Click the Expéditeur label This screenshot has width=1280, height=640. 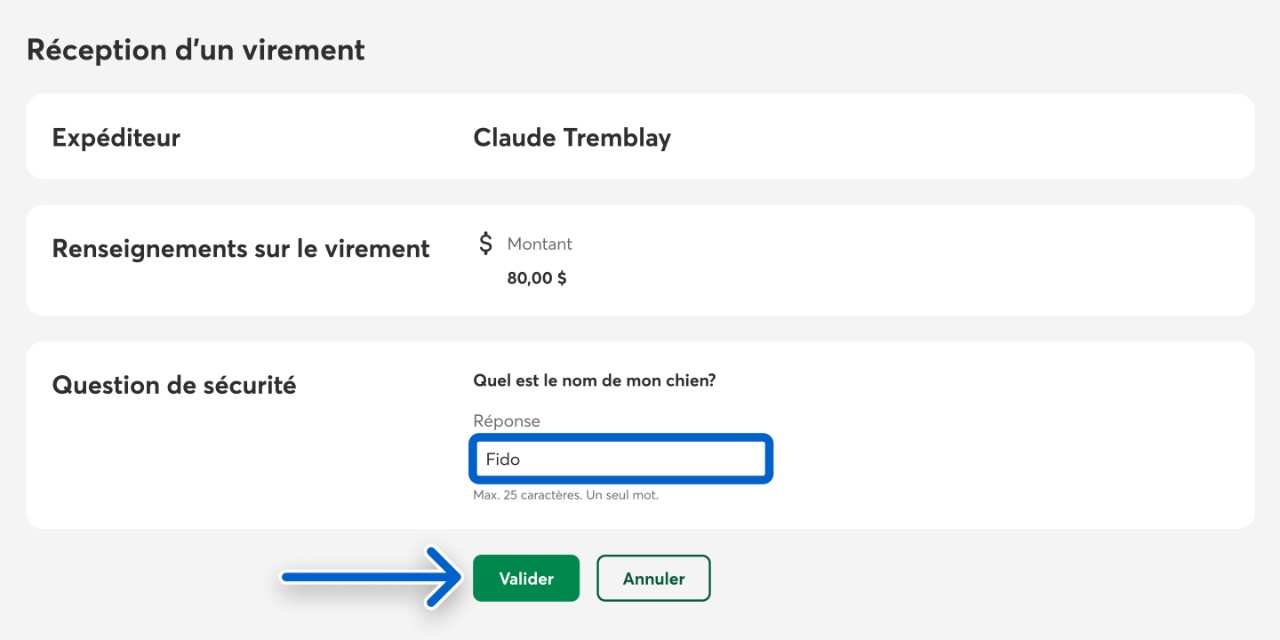116,137
